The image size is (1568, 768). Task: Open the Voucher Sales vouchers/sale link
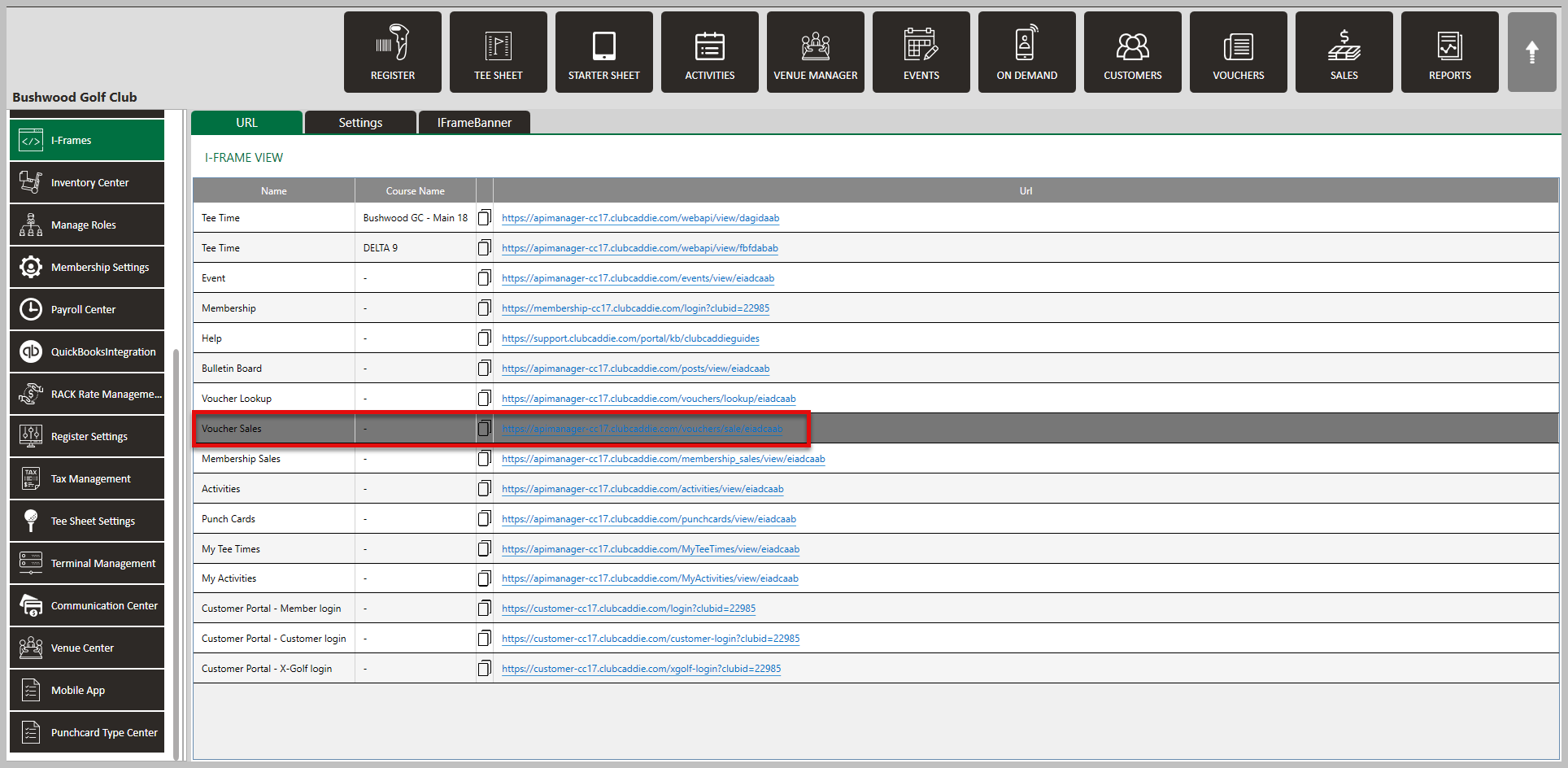pos(642,429)
